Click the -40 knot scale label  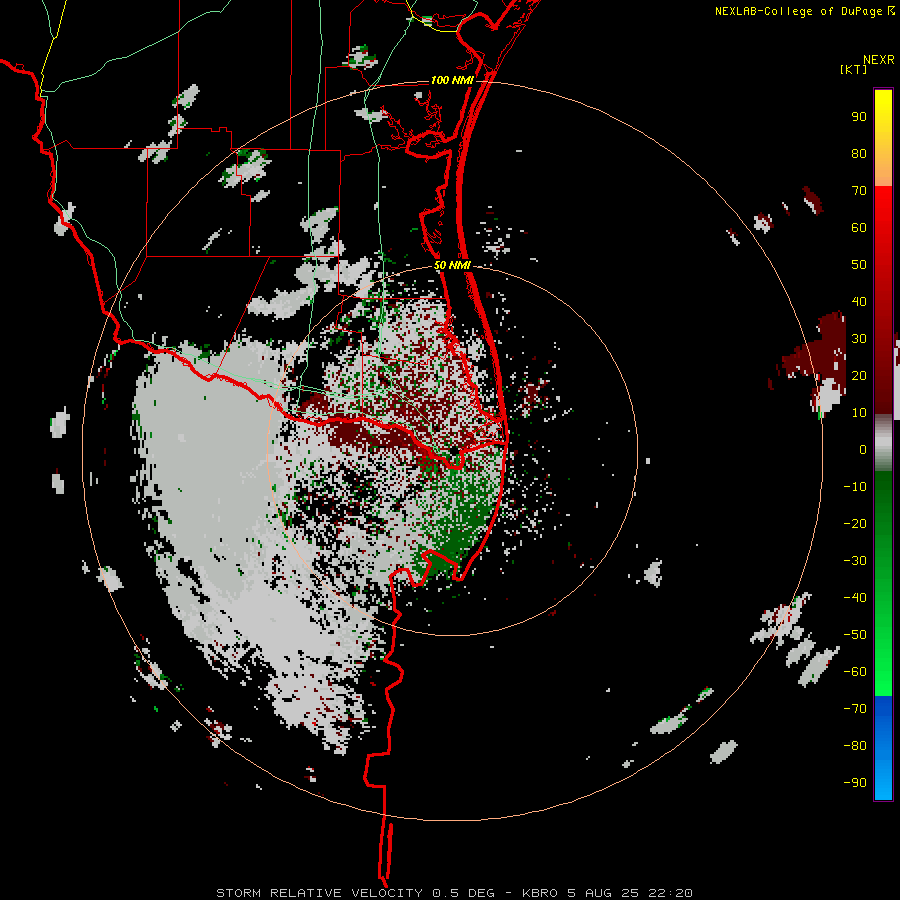coord(855,598)
